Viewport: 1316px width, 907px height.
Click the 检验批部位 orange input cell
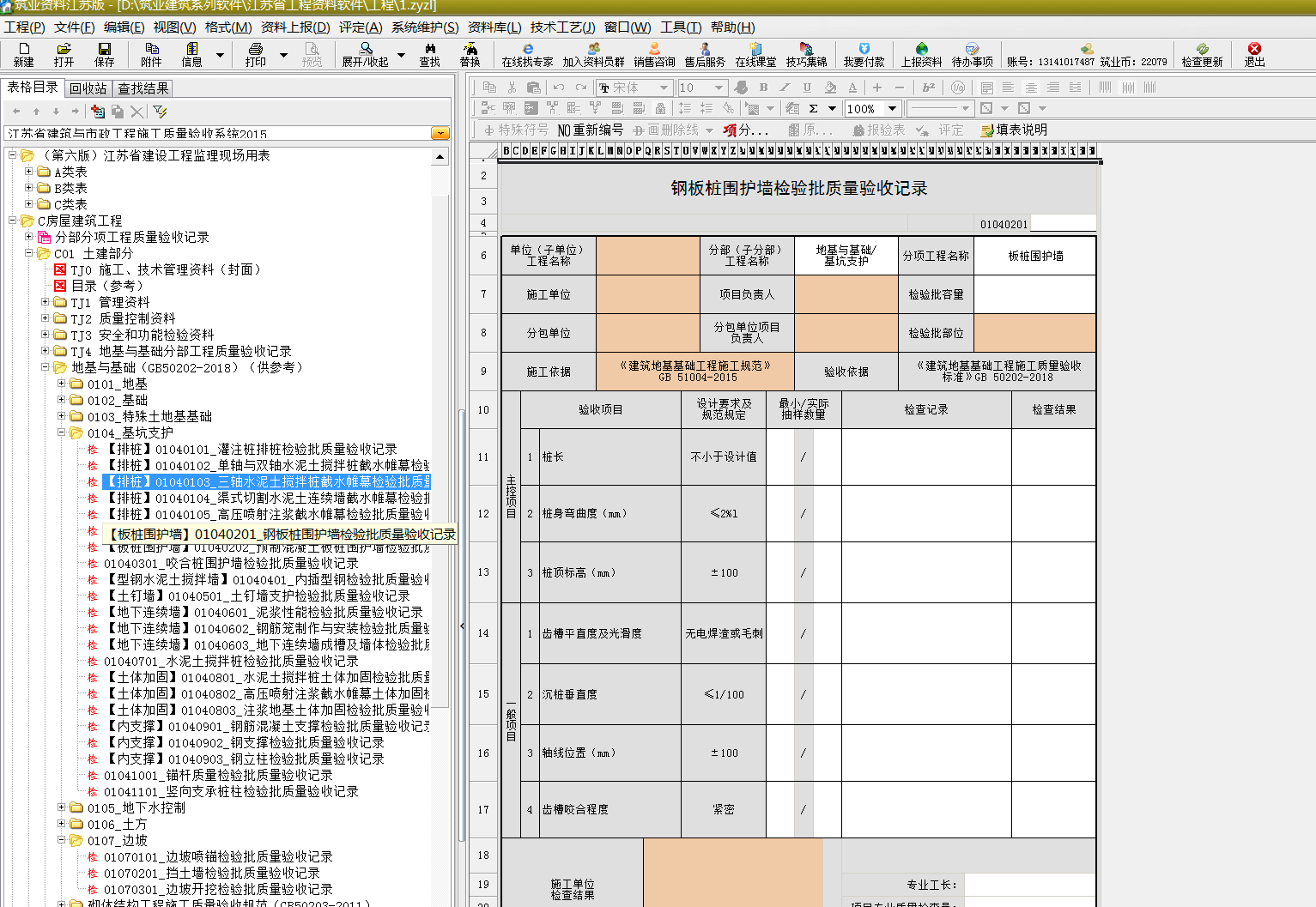click(x=1034, y=333)
